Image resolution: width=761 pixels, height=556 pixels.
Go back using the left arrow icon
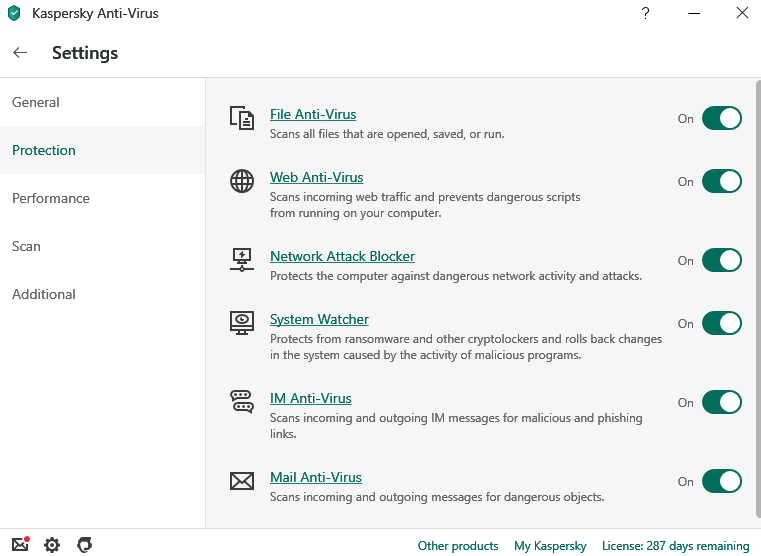(x=20, y=52)
